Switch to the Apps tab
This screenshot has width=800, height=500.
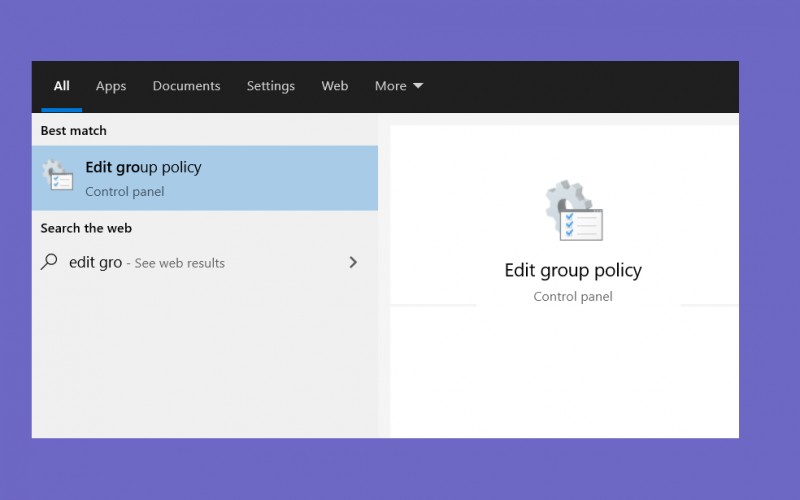tap(111, 86)
